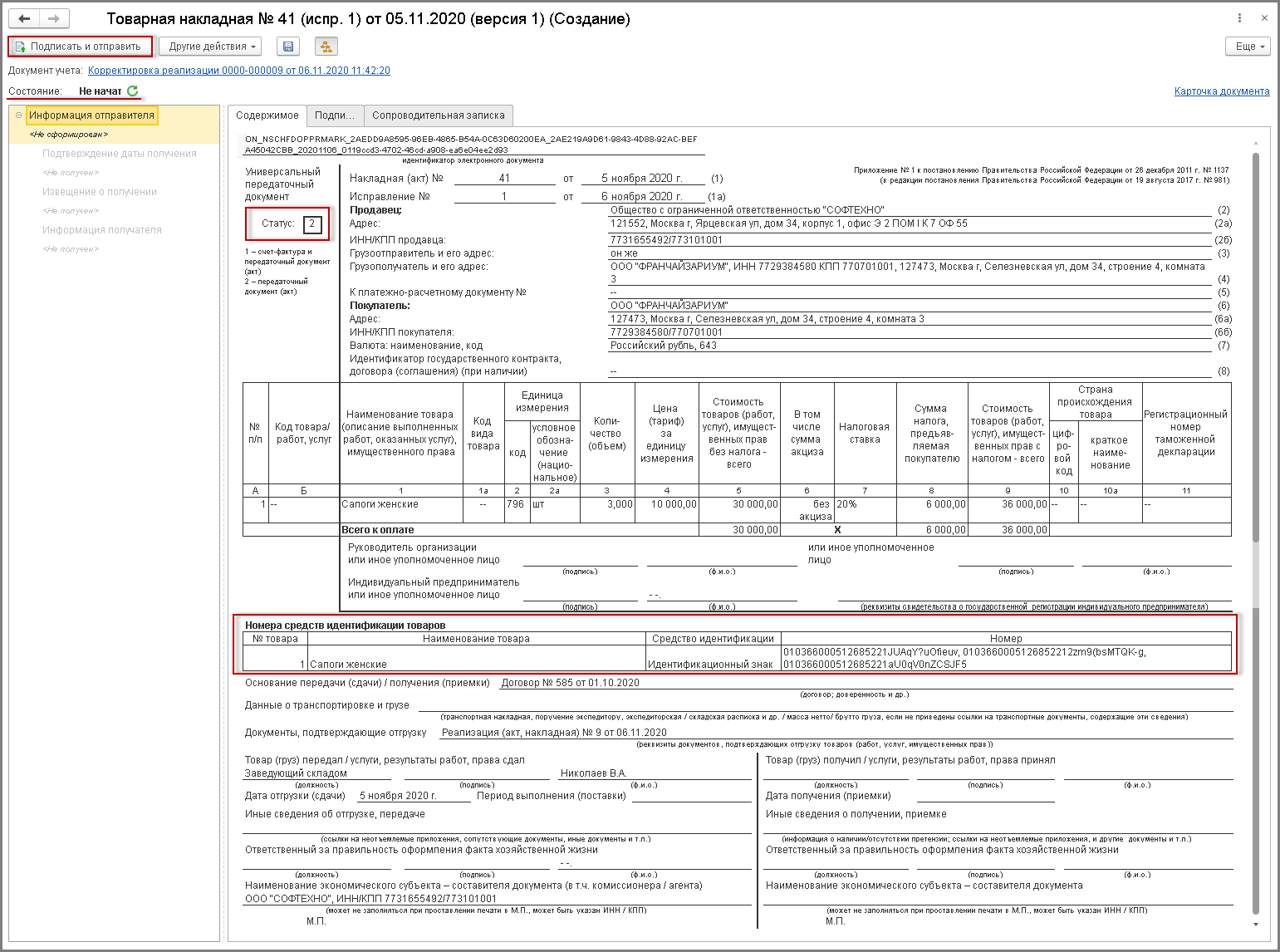Image resolution: width=1280 pixels, height=952 pixels.
Task: Refresh the state with the green arrow
Action: [x=133, y=91]
